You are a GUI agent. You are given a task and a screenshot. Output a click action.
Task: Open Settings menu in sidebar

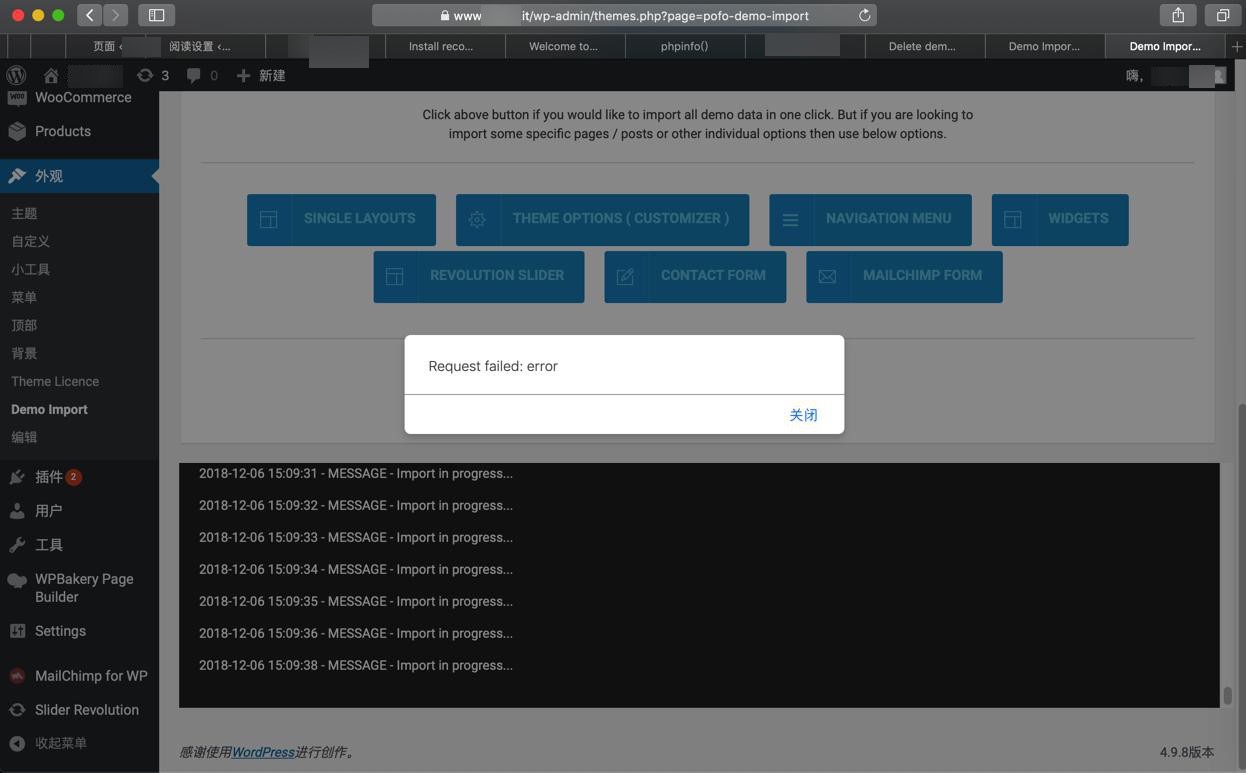click(x=79, y=631)
